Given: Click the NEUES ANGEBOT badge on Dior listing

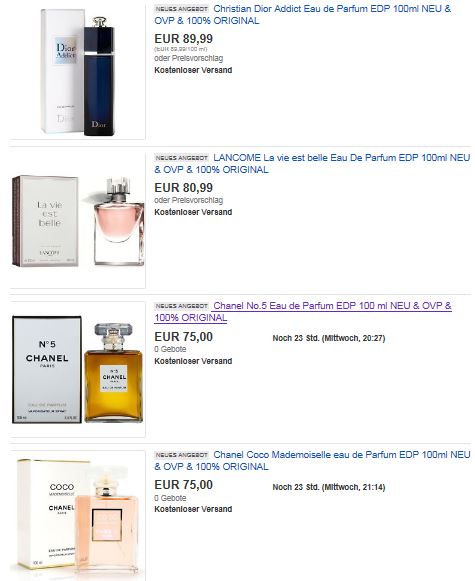Looking at the screenshot, I should pyautogui.click(x=182, y=9).
